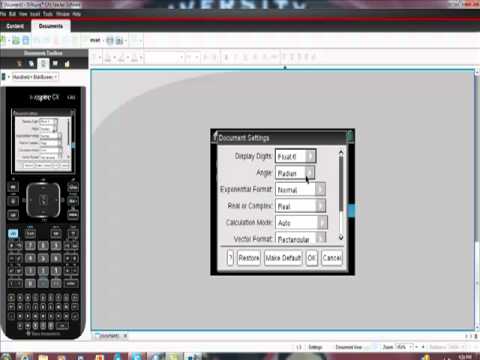Click OK in Document Settings dialog
This screenshot has width=480, height=360.
coord(311,258)
